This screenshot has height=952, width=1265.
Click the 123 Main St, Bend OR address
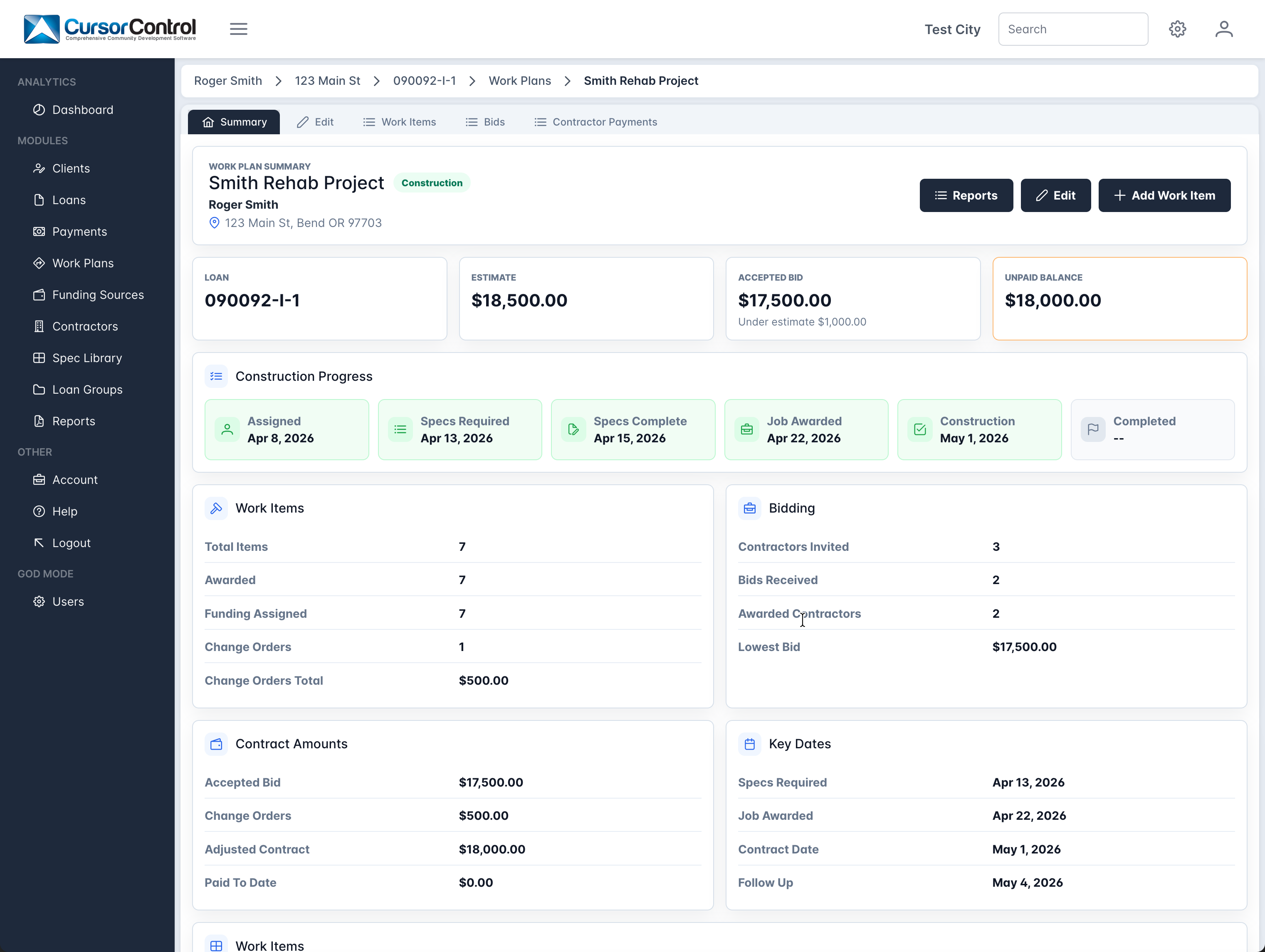point(303,223)
